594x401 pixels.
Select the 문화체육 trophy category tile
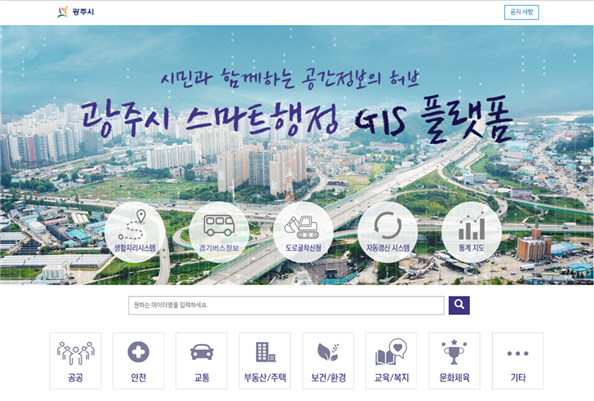(454, 361)
